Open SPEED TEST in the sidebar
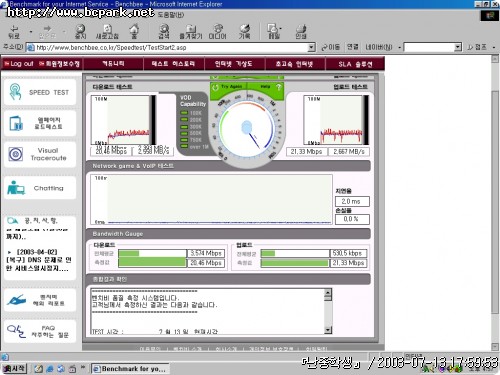The image size is (500, 375). point(40,92)
